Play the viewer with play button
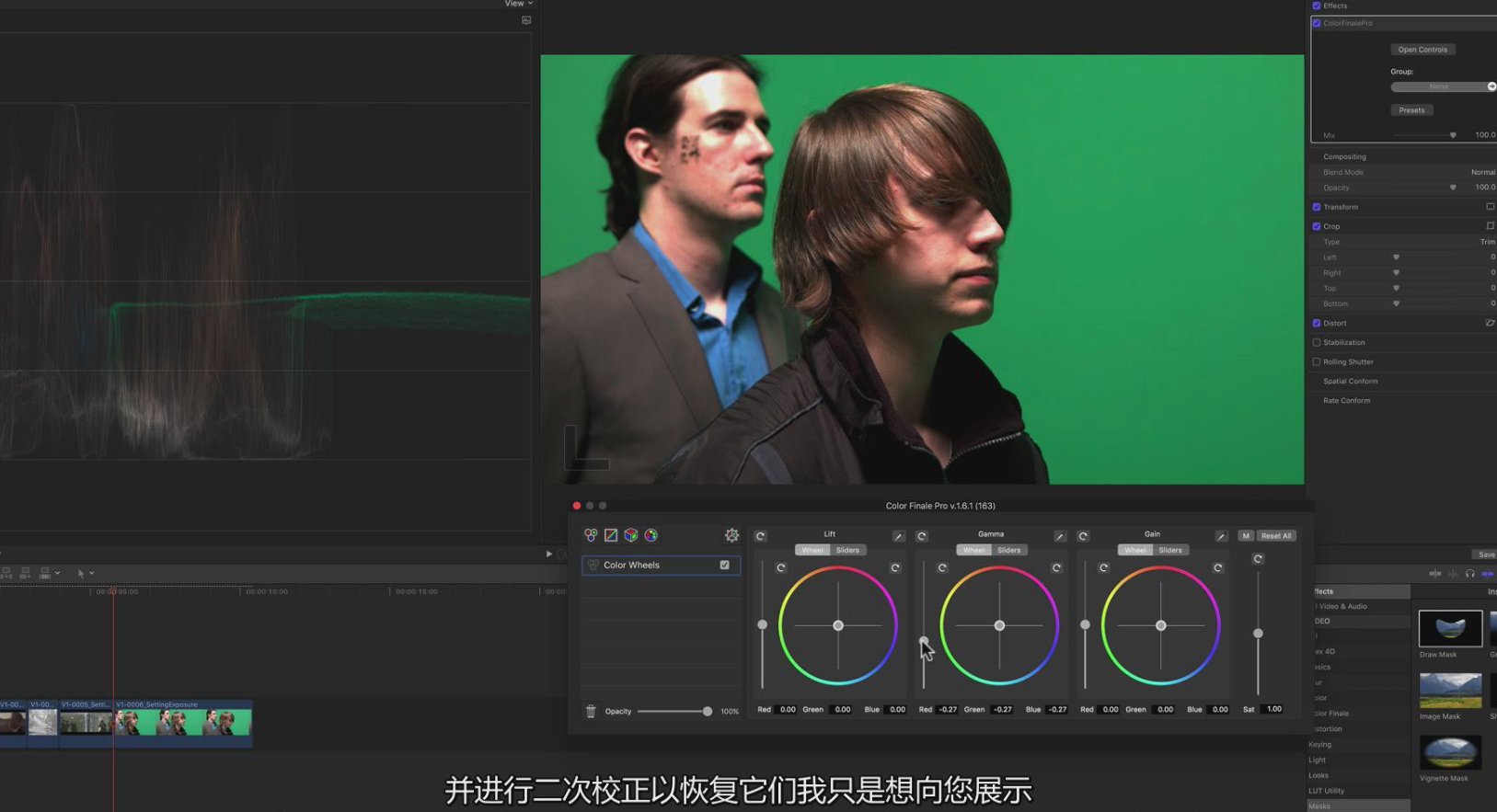This screenshot has width=1497, height=812. [x=549, y=555]
